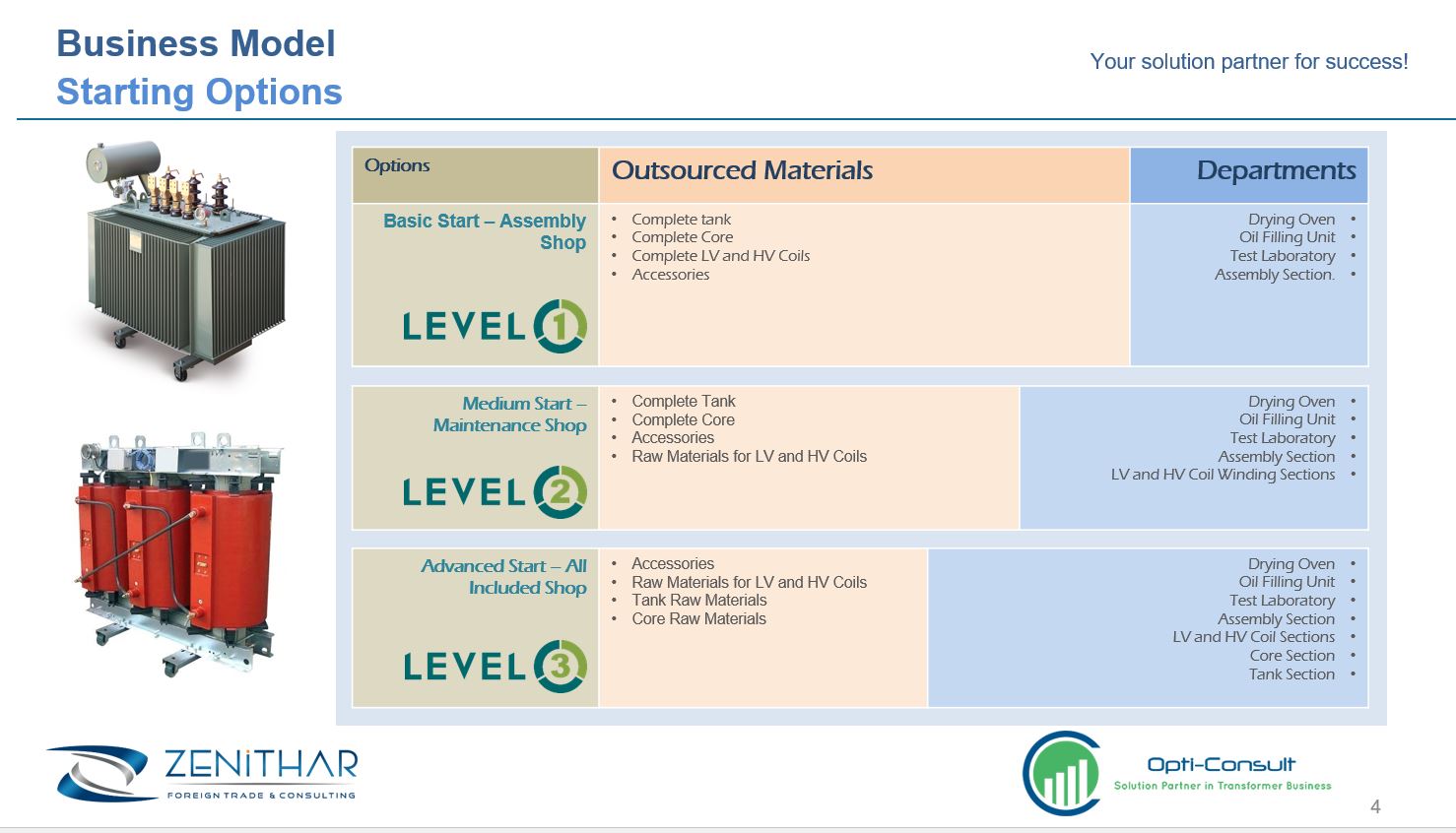Select the Complete LV and HV Coils bullet
This screenshot has height=833, width=1456.
point(720,256)
